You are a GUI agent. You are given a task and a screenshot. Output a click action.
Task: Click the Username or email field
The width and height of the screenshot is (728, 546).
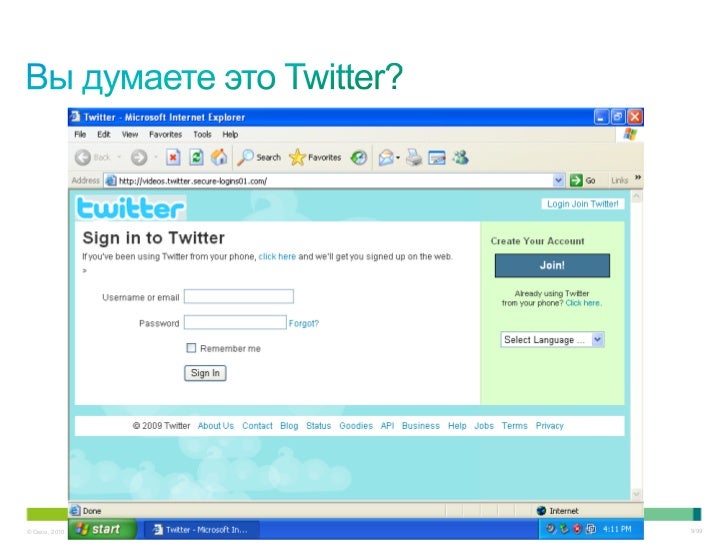(239, 296)
